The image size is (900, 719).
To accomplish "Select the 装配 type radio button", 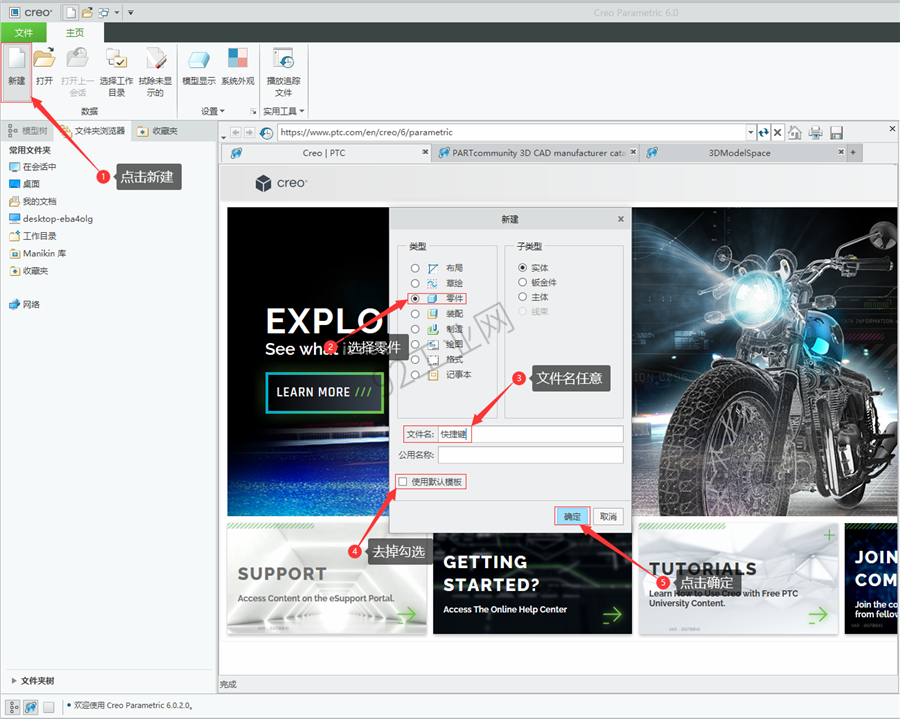I will [x=415, y=314].
